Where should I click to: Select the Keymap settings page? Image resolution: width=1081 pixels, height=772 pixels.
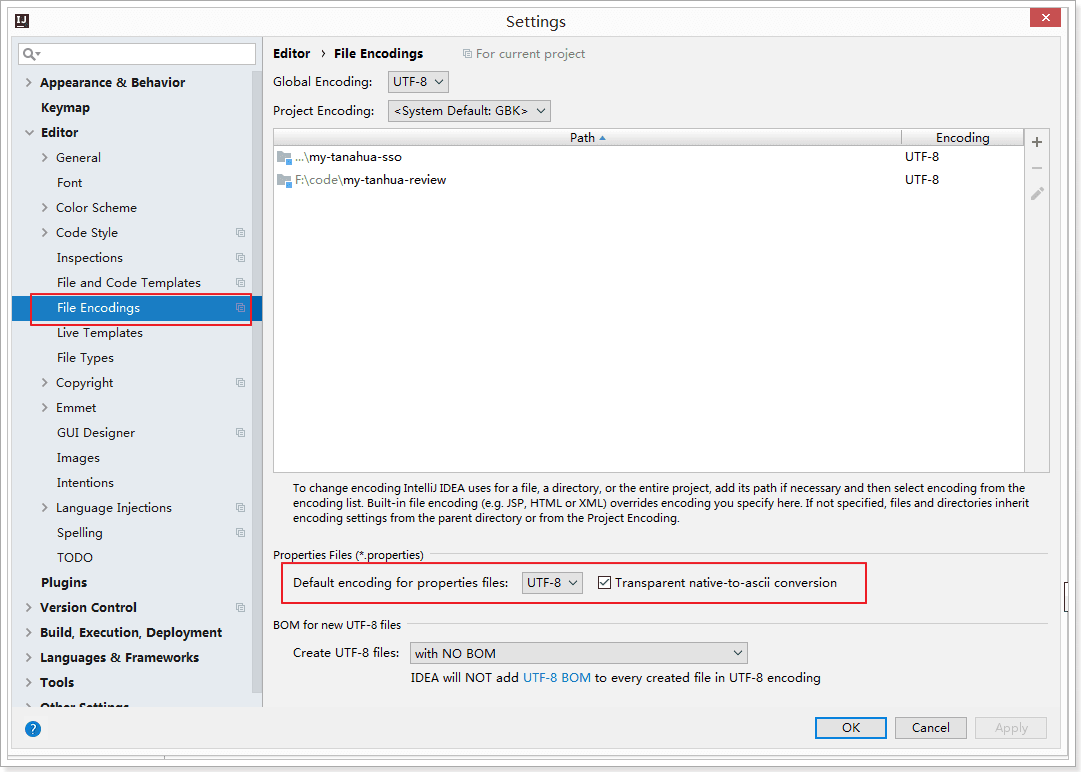pyautogui.click(x=65, y=108)
